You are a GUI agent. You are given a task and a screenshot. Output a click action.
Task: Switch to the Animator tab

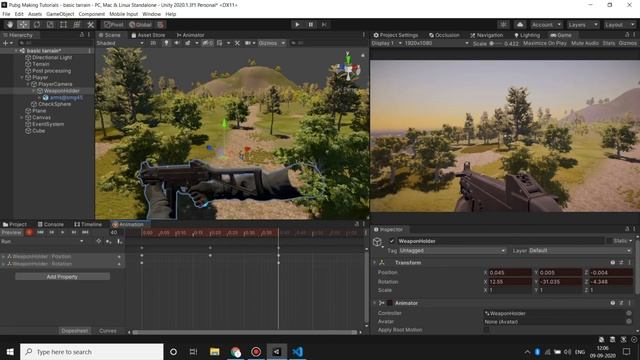[x=190, y=35]
